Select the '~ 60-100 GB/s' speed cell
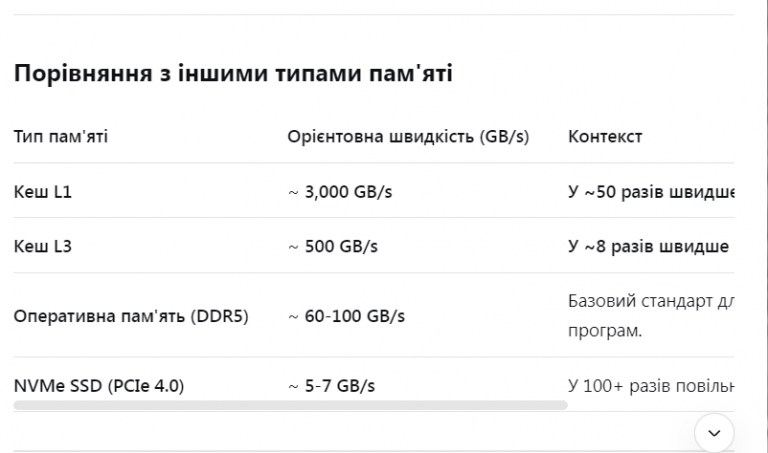 [346, 316]
